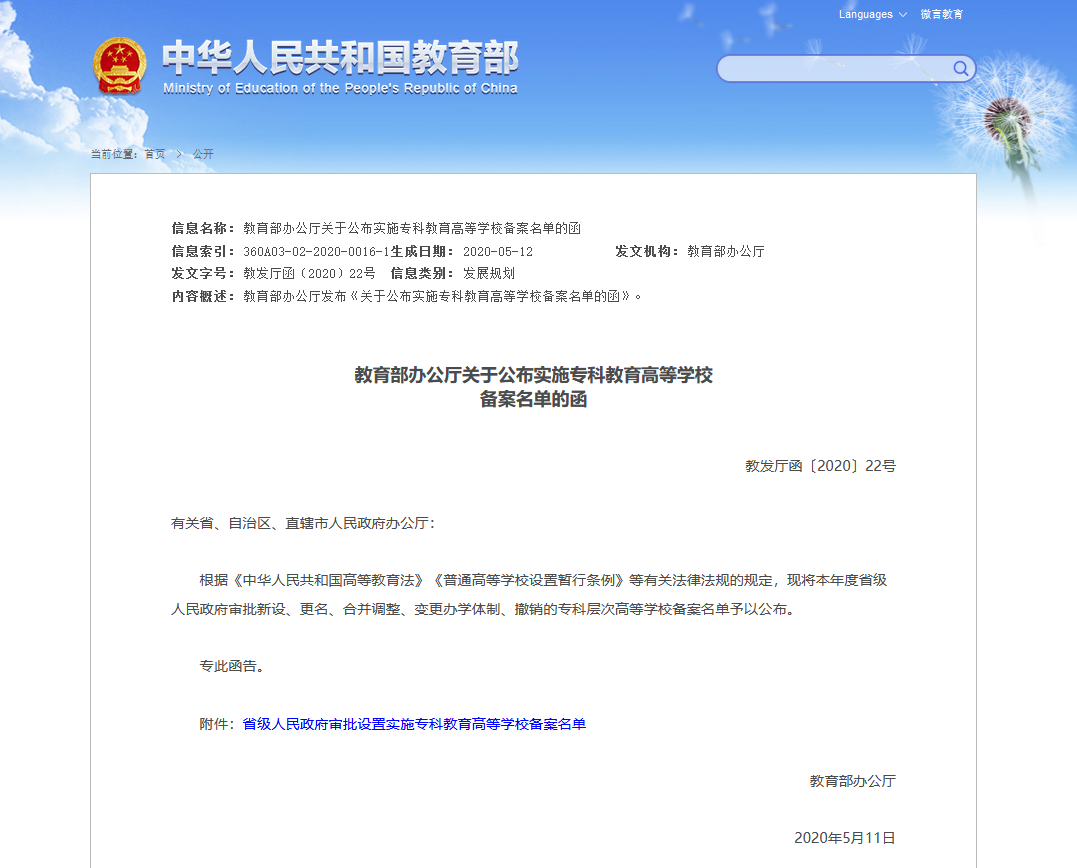Image resolution: width=1077 pixels, height=868 pixels.
Task: Click document number 教发厅函〔2020〕22号 in metadata
Action: point(309,273)
